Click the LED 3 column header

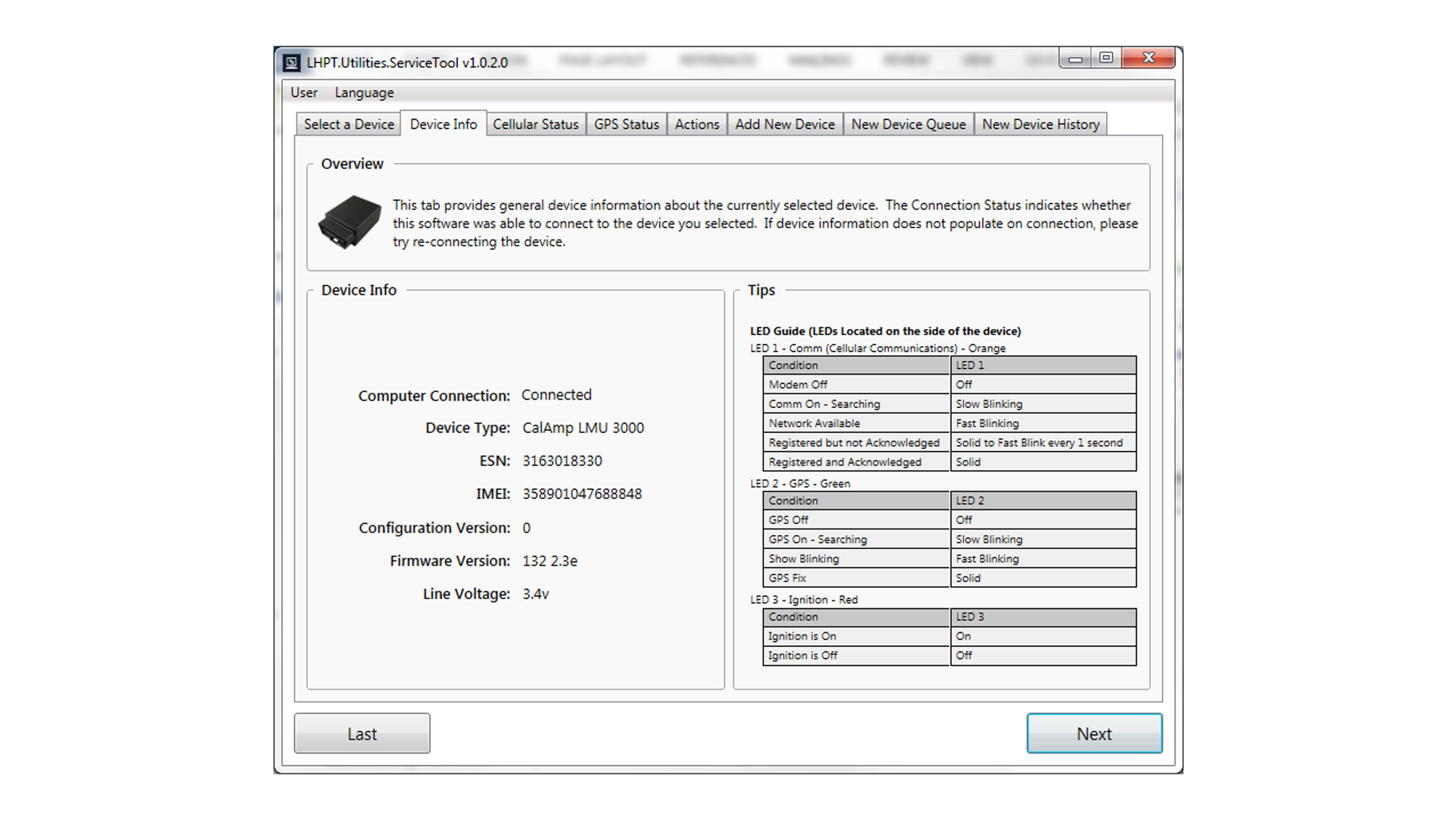[x=1043, y=617]
